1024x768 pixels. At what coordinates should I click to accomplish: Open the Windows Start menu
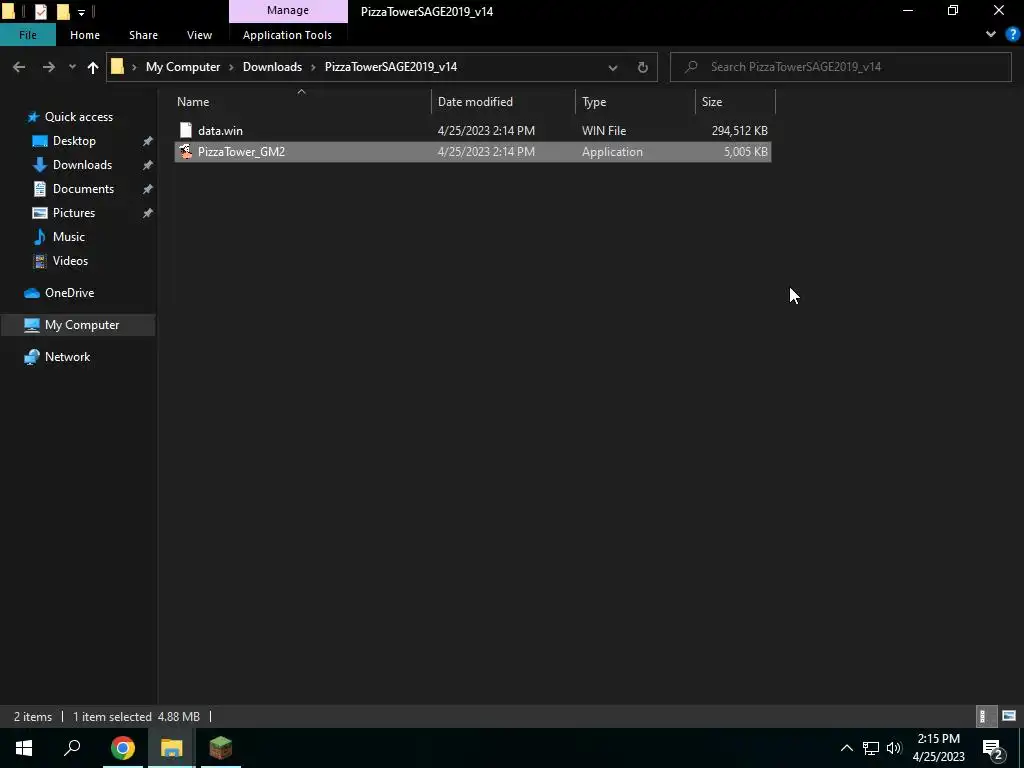coord(24,748)
